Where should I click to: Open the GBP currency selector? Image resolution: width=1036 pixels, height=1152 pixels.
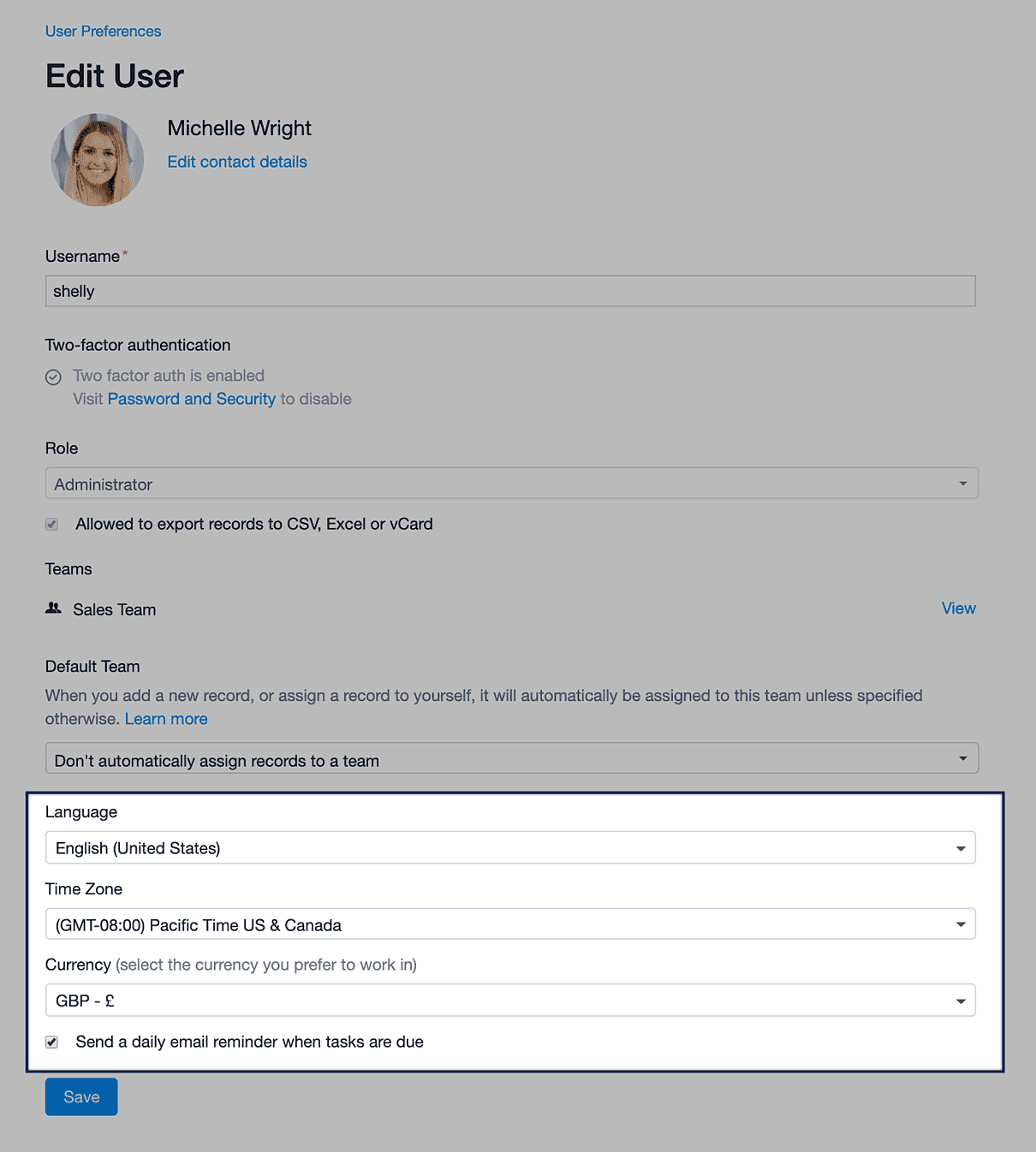coord(510,1001)
